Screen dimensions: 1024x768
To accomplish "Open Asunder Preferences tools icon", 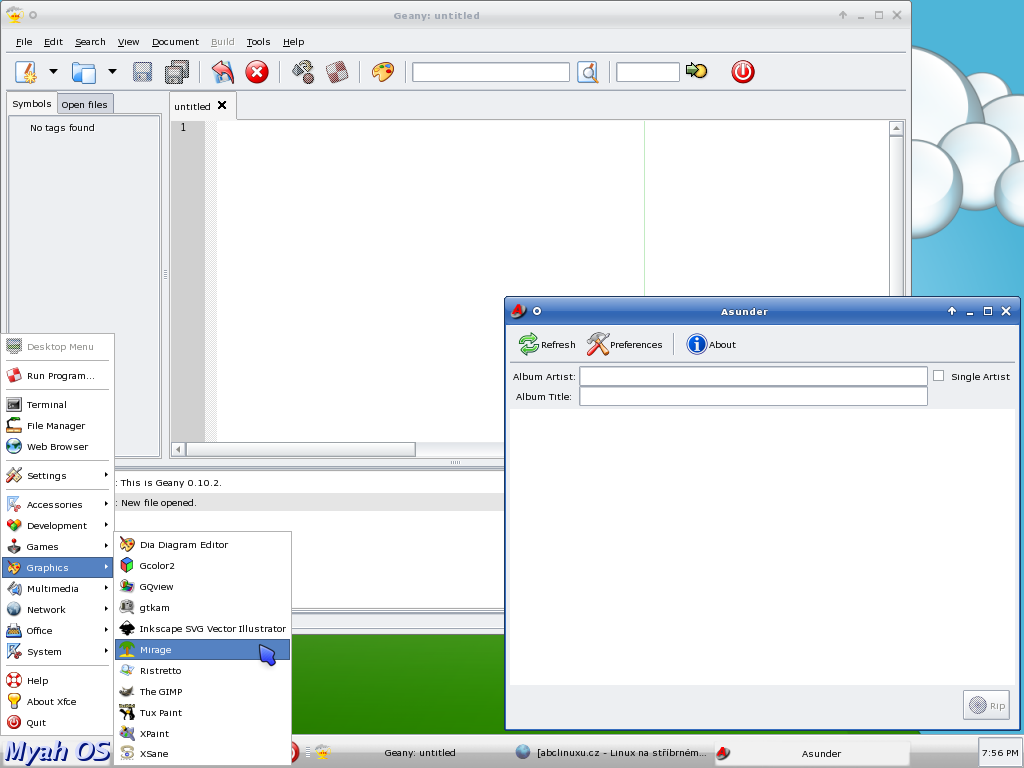I will pos(598,344).
